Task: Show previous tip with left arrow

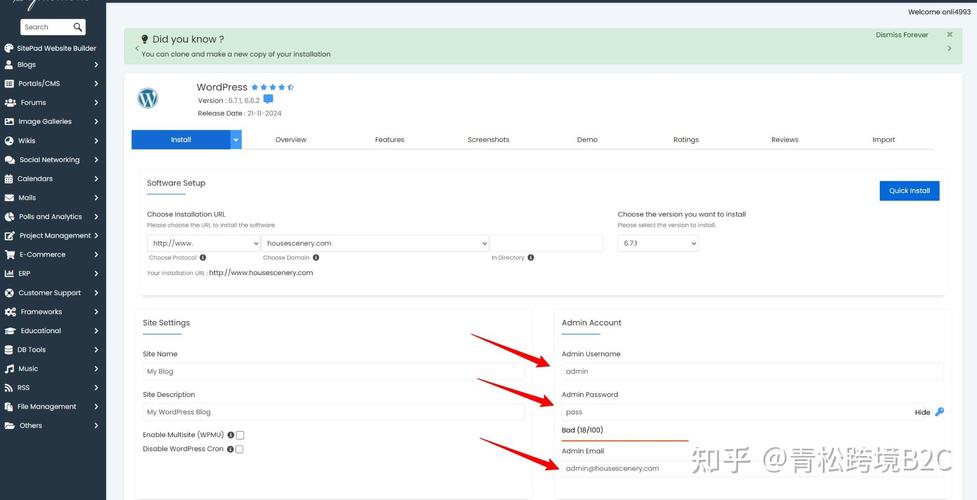Action: coord(137,48)
